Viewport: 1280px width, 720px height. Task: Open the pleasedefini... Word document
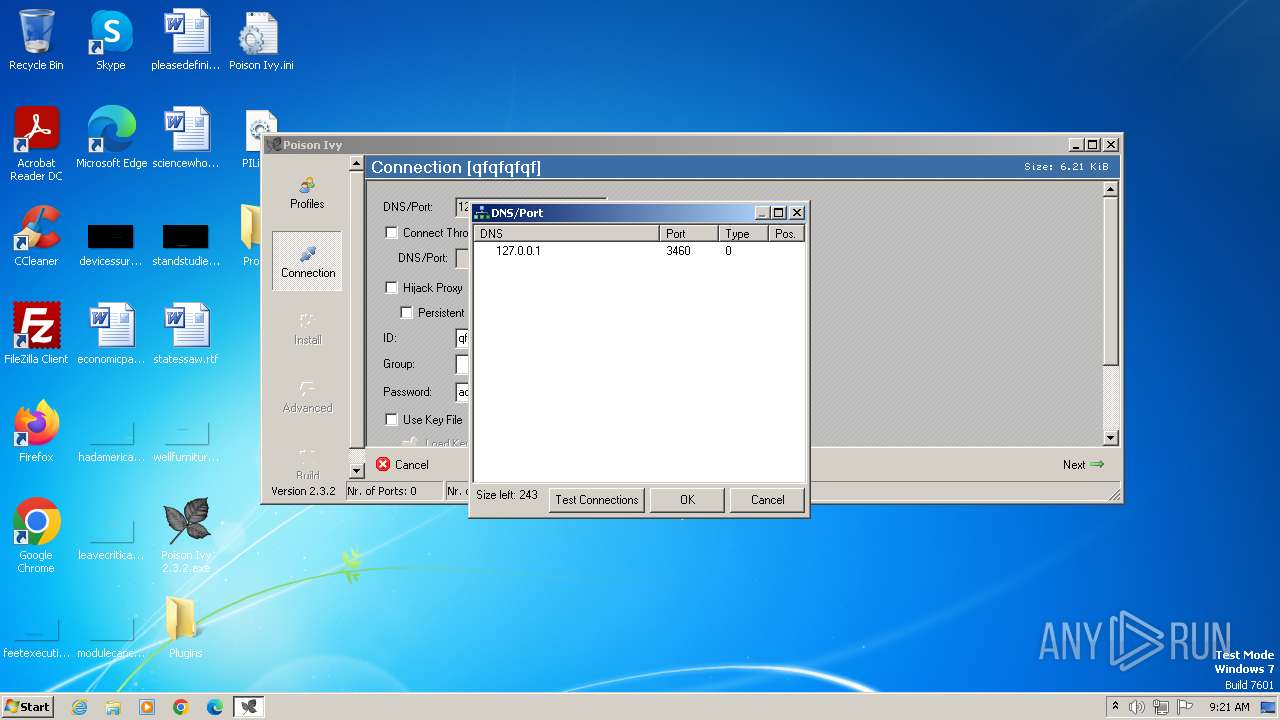pos(186,40)
